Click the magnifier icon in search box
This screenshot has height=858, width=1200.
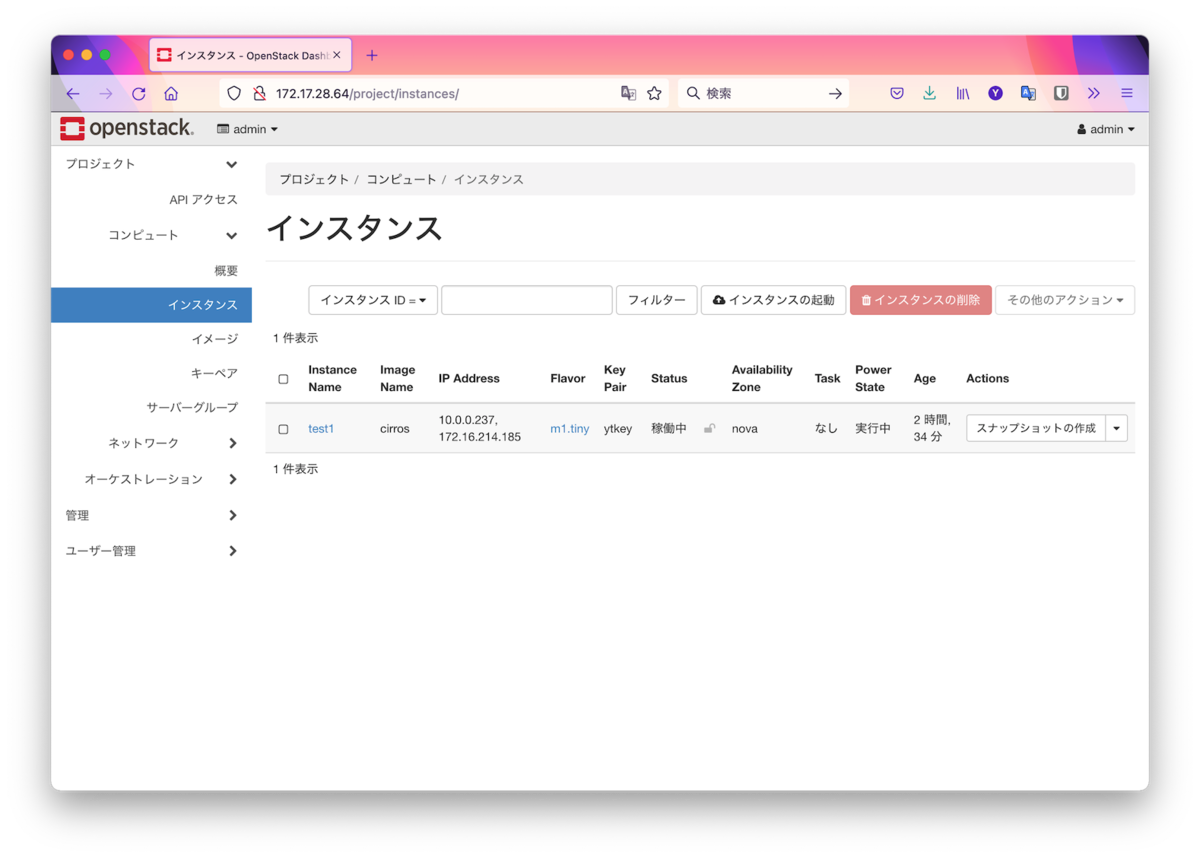[x=693, y=93]
